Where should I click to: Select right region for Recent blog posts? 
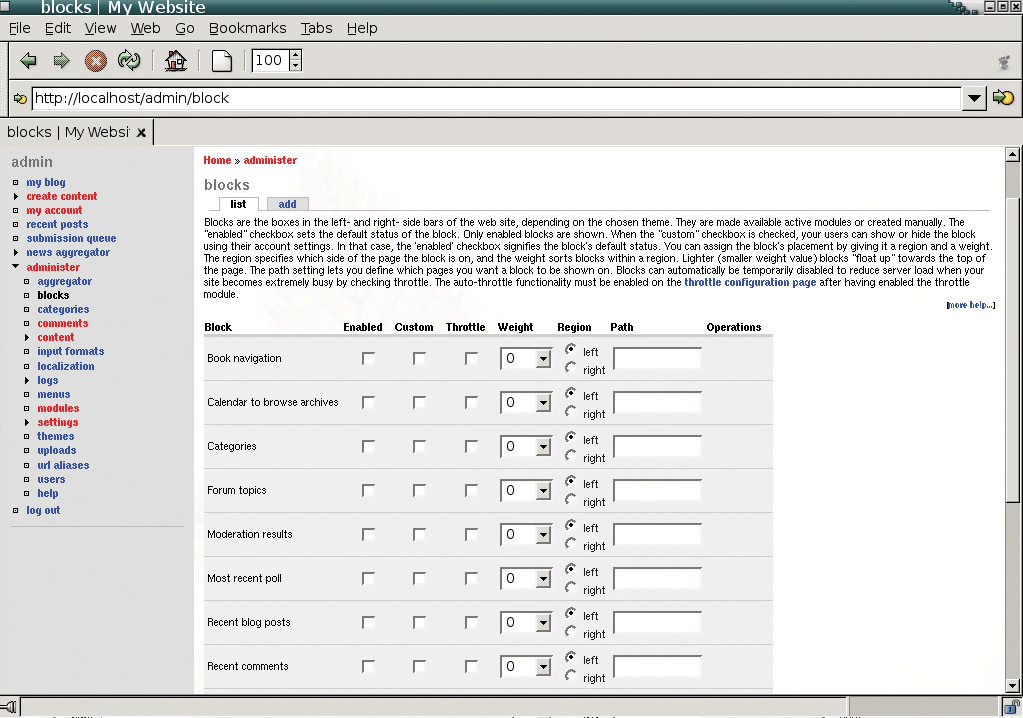(571, 632)
